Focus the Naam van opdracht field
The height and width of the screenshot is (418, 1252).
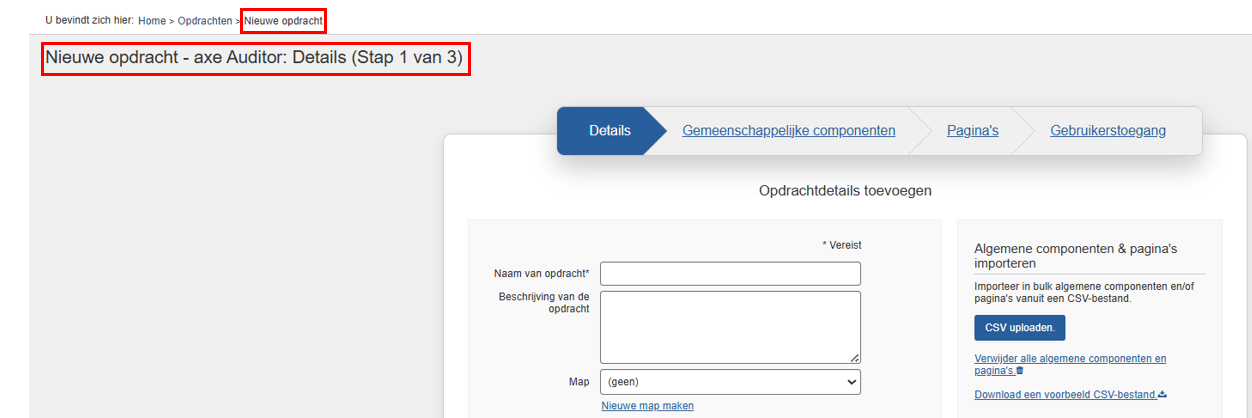point(730,274)
